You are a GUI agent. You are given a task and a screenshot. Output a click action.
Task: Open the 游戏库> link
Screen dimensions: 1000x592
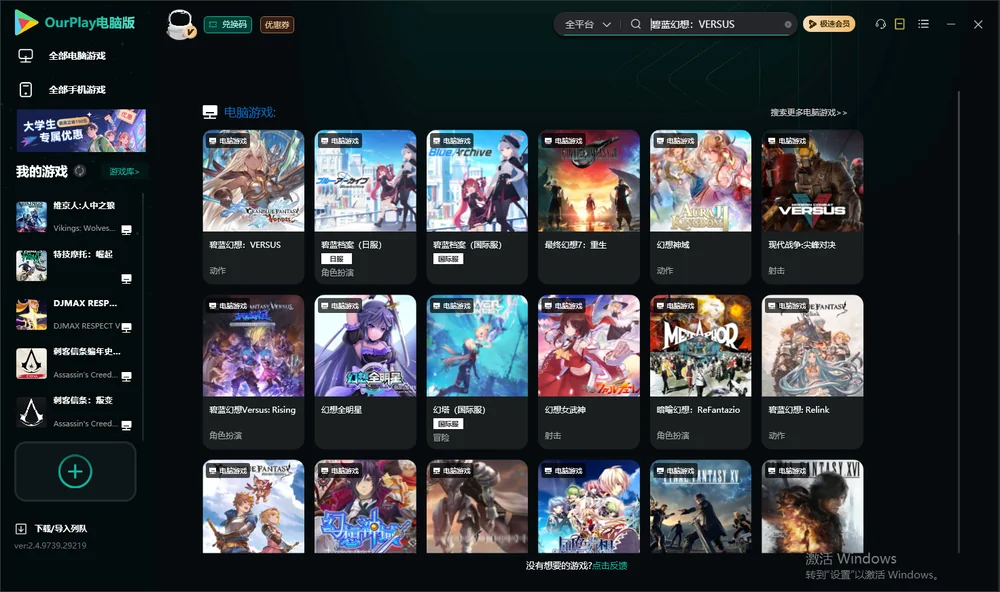[124, 172]
